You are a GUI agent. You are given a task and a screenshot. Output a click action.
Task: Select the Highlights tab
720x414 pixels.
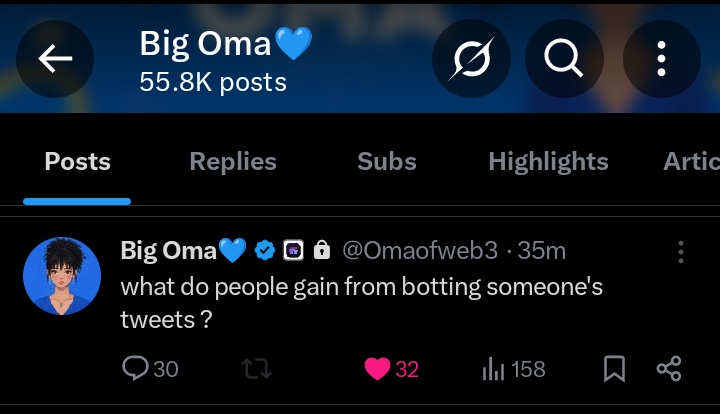point(548,162)
